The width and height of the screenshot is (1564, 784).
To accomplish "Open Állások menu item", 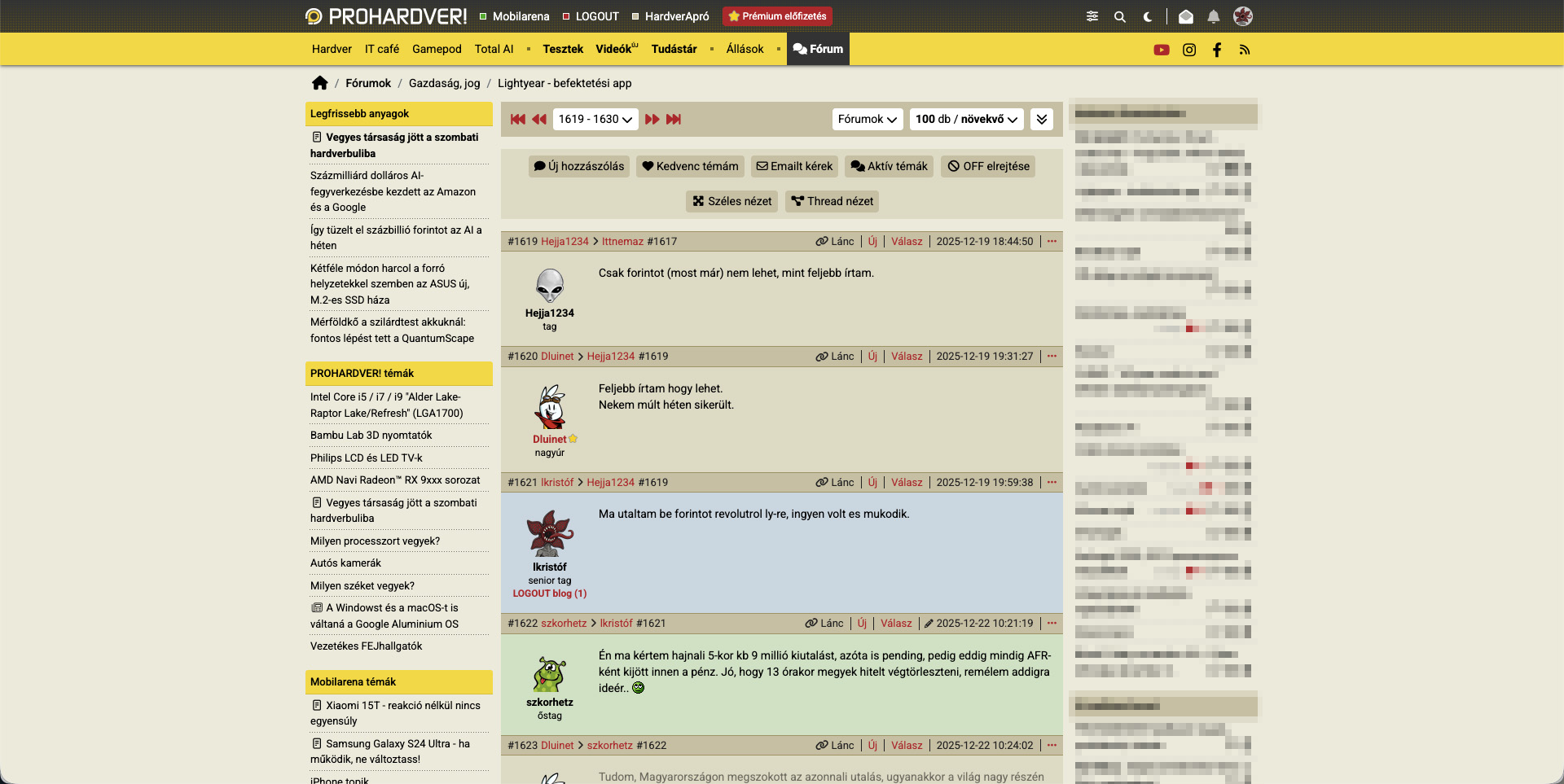I will click(x=745, y=49).
